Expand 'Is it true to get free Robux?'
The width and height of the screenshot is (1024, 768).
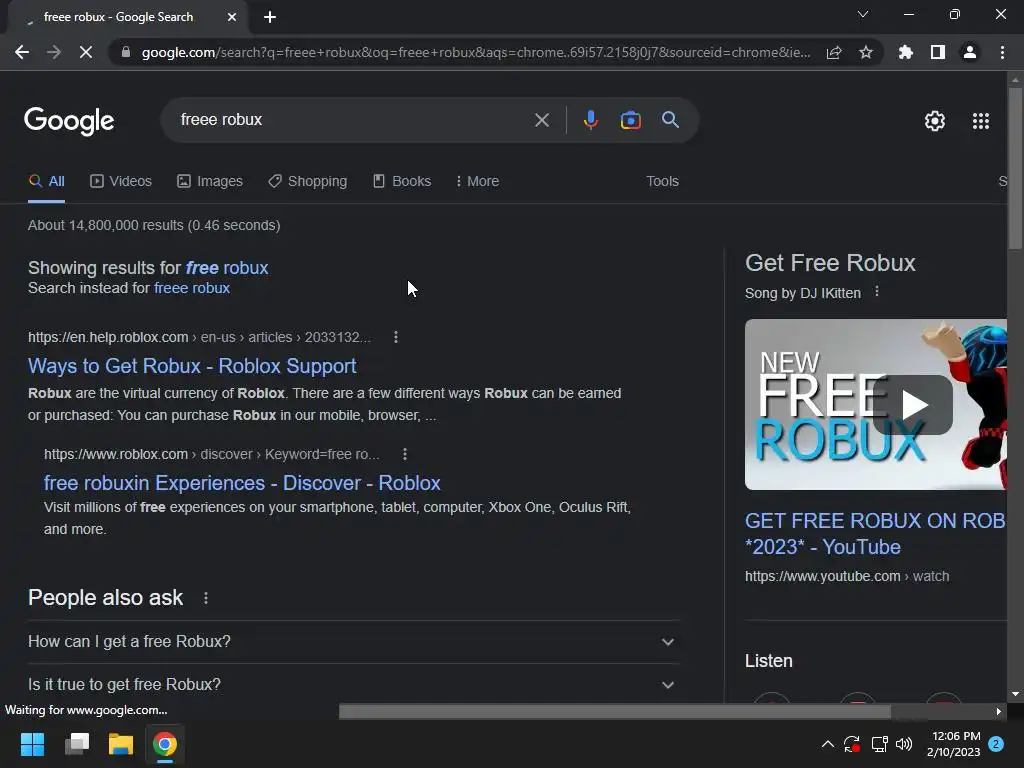[x=353, y=684]
